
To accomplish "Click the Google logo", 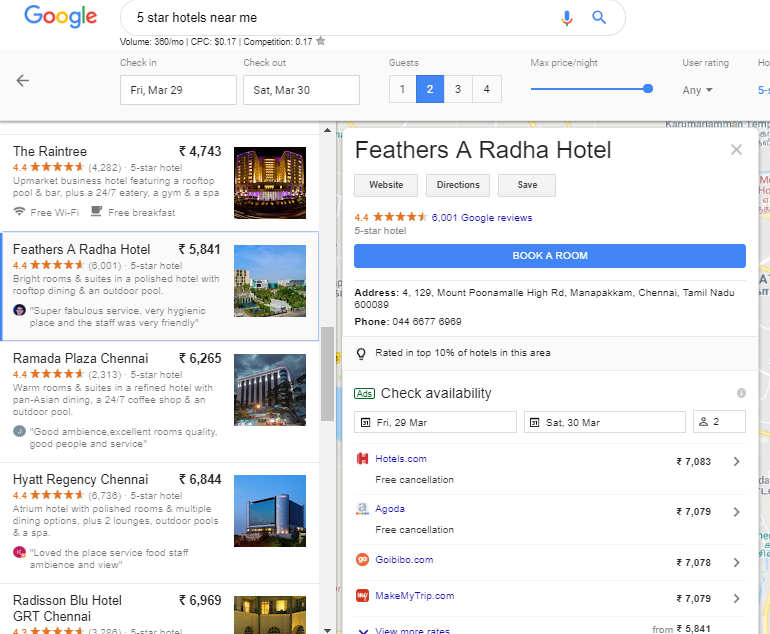I will (x=60, y=17).
